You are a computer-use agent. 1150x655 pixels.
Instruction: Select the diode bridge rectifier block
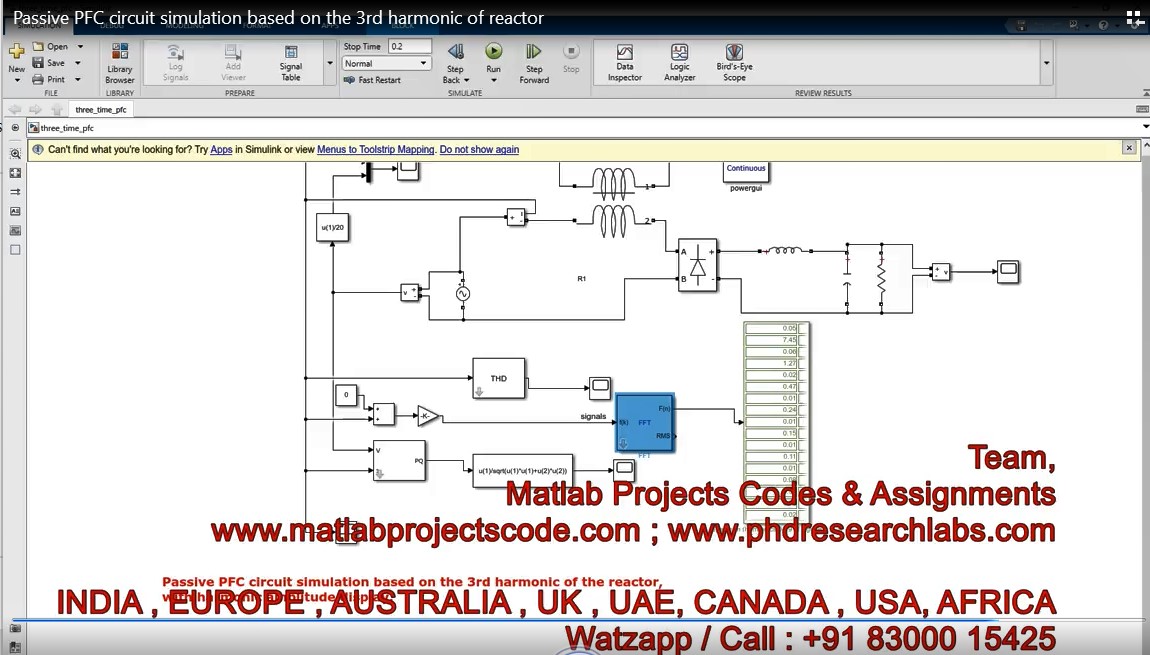click(697, 266)
